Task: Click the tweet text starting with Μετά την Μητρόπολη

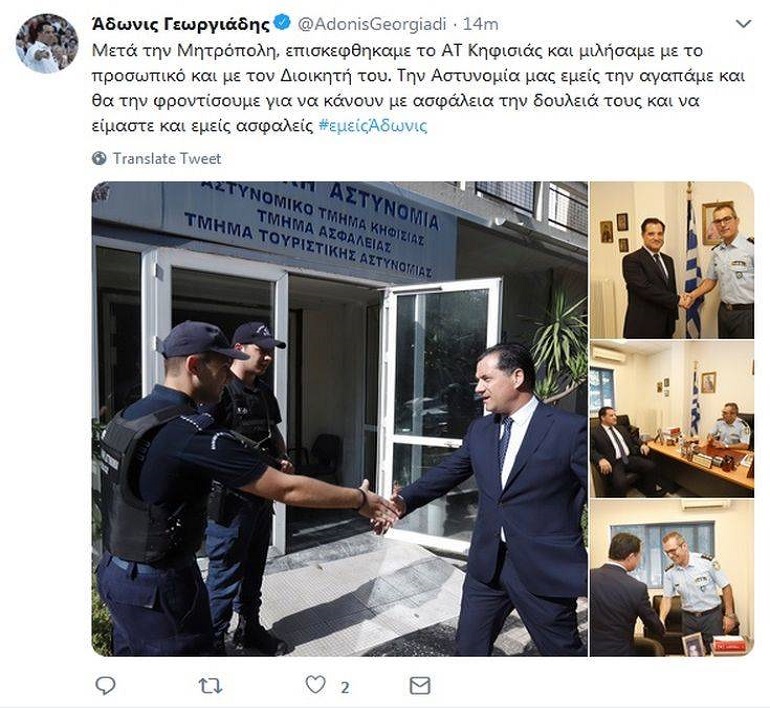Action: click(x=418, y=88)
